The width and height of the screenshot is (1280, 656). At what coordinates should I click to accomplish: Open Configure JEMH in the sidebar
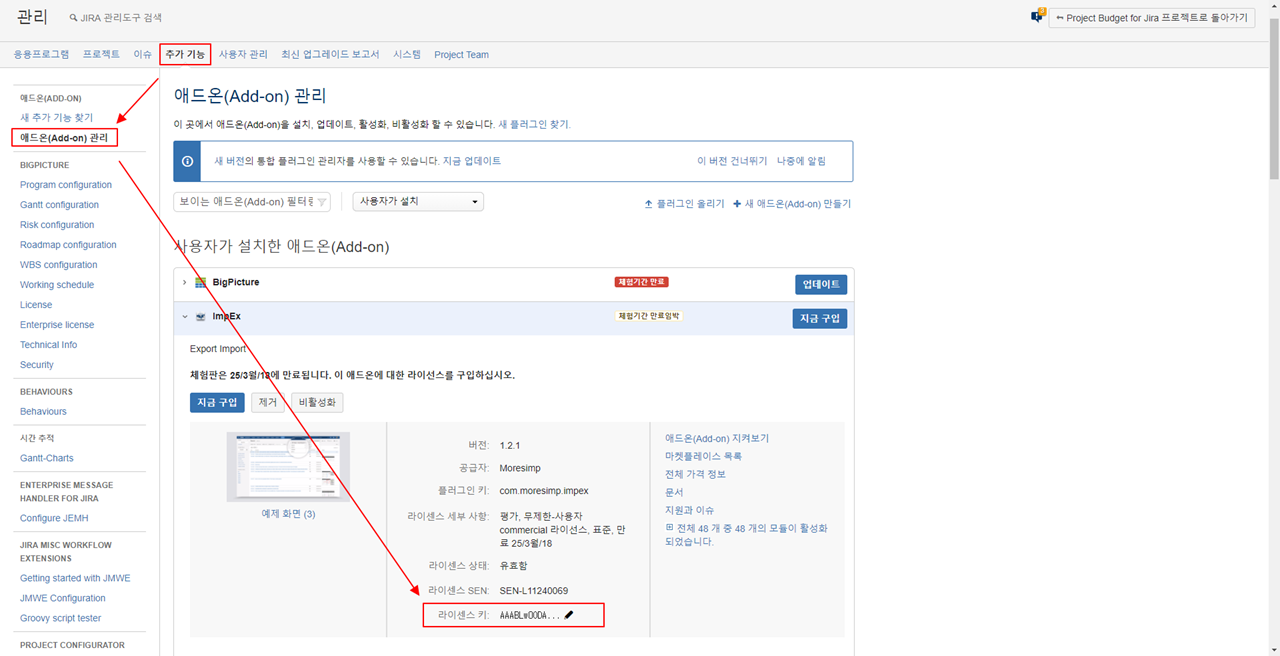point(55,518)
